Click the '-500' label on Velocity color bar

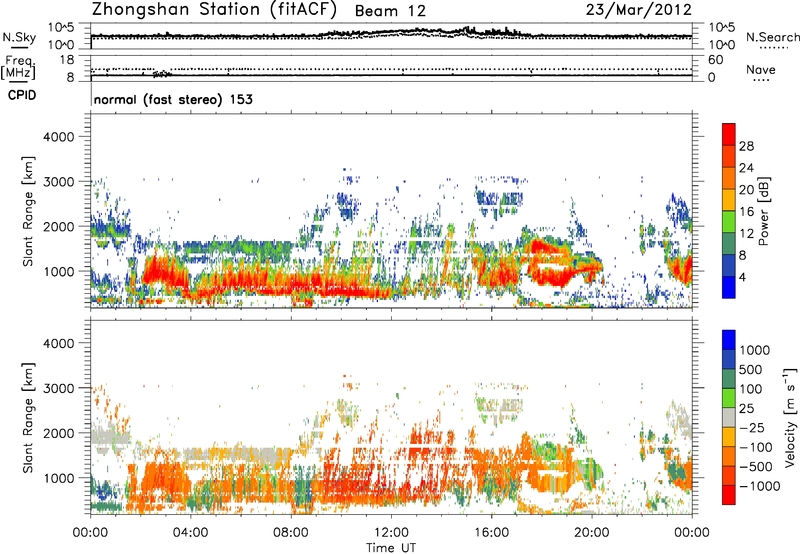755,467
